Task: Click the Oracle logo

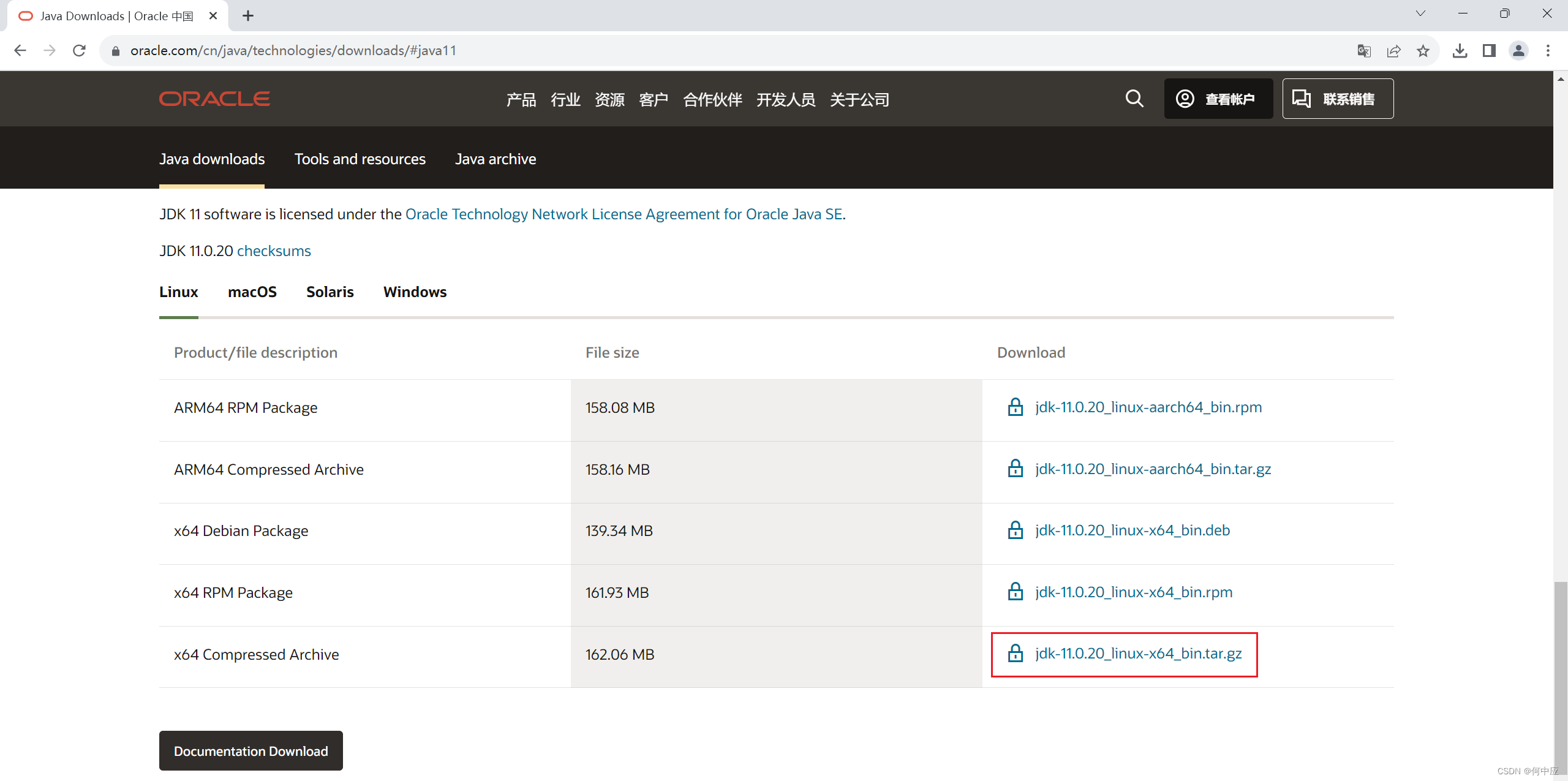Action: pos(214,99)
